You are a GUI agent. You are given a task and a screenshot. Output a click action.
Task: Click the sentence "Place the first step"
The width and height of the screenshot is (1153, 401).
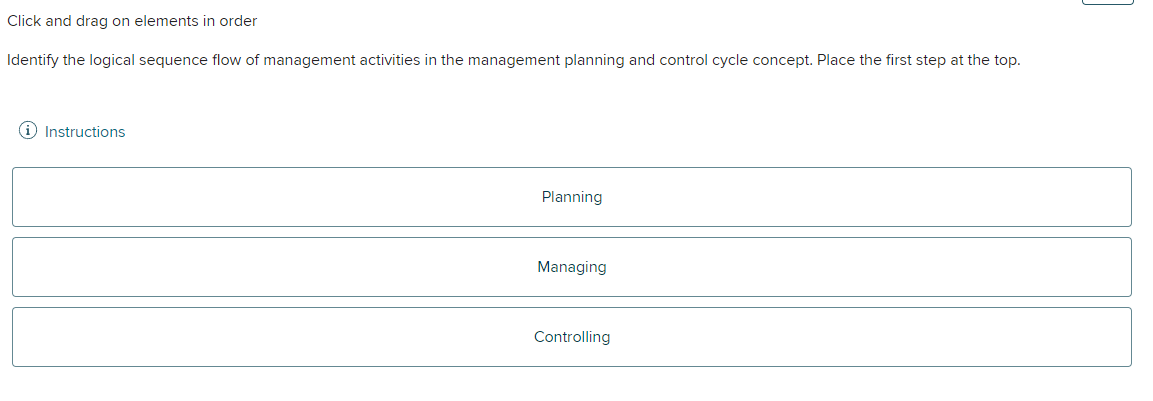pyautogui.click(x=880, y=60)
